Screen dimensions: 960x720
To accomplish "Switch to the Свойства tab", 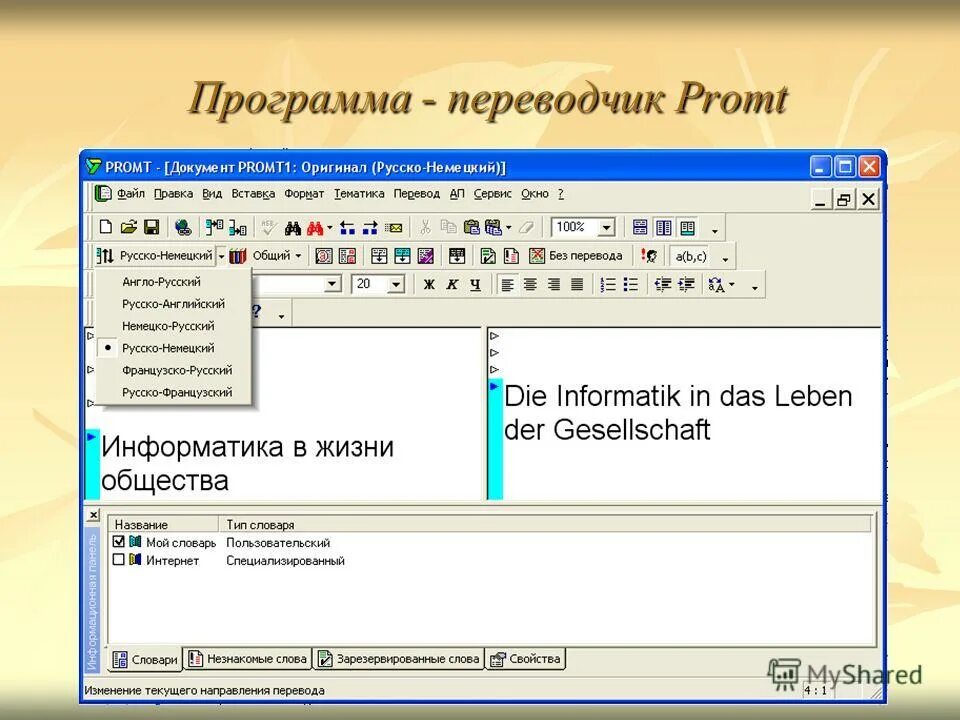I will click(x=525, y=659).
